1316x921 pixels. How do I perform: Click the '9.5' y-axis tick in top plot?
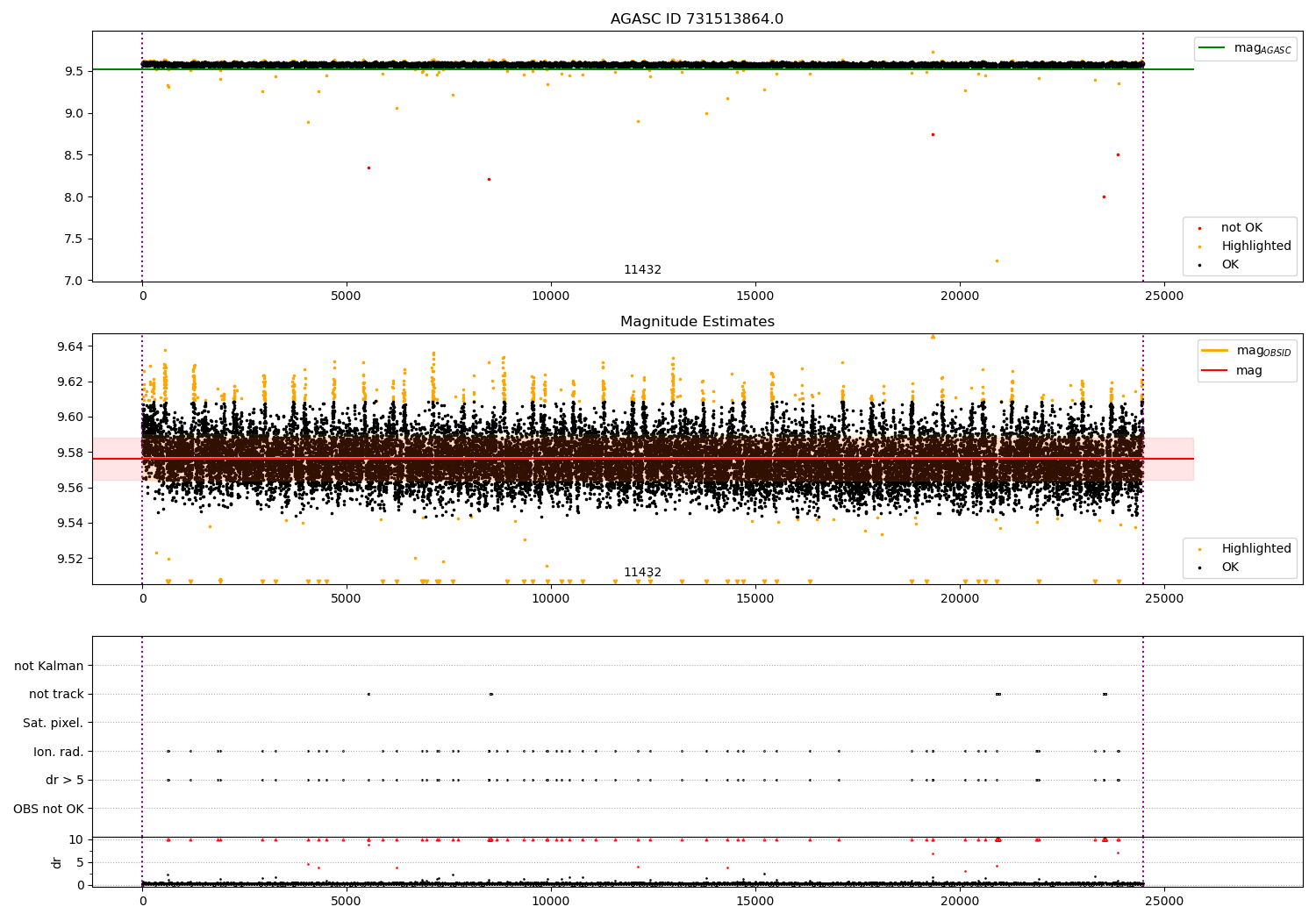[x=75, y=71]
